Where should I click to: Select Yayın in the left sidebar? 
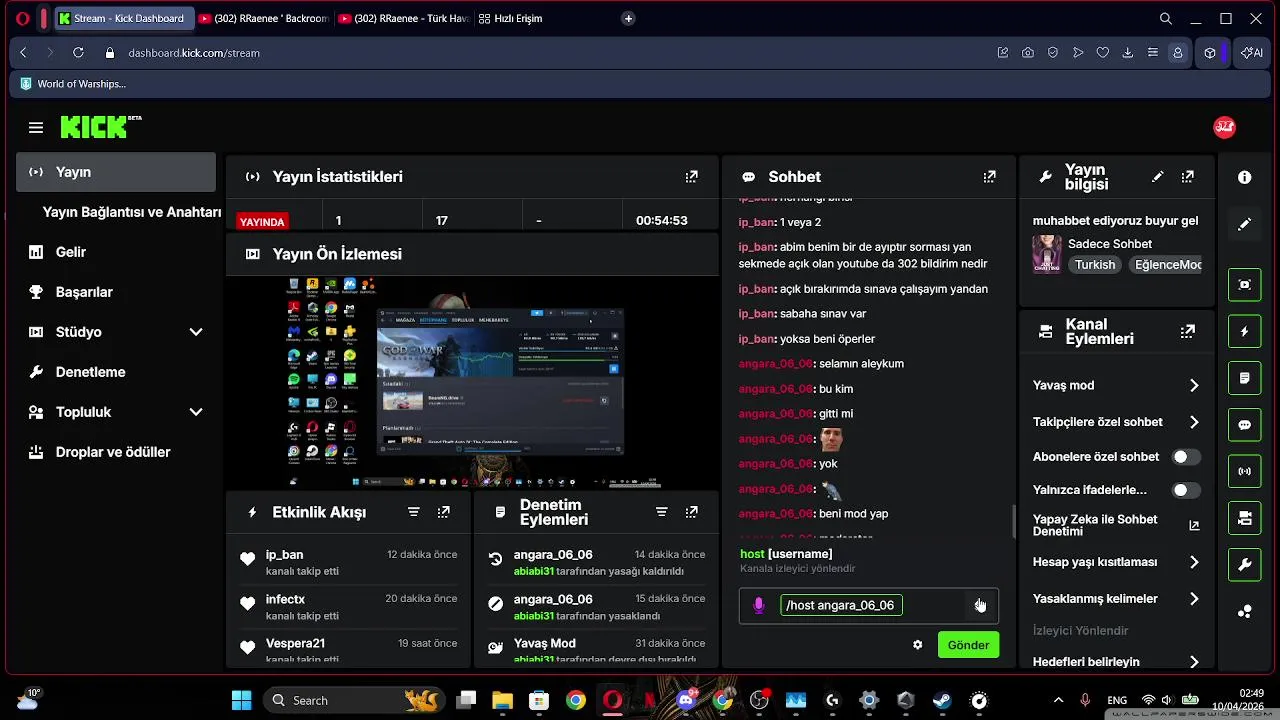[x=116, y=172]
